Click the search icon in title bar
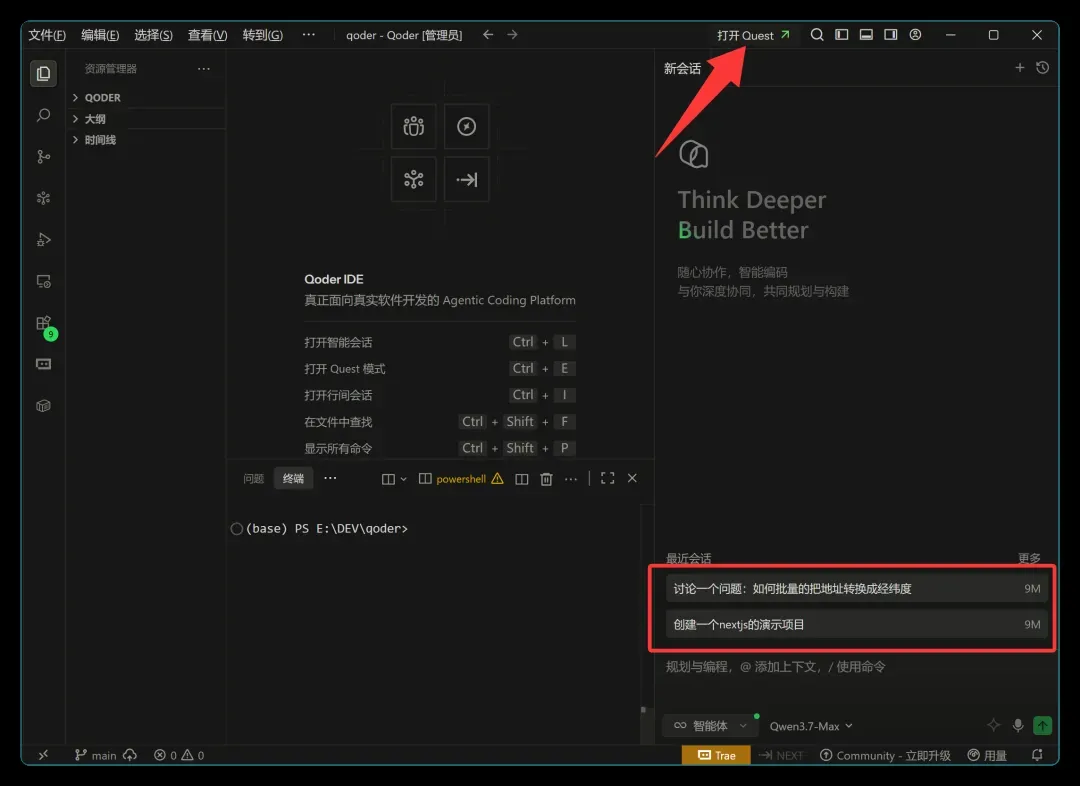 pyautogui.click(x=817, y=34)
